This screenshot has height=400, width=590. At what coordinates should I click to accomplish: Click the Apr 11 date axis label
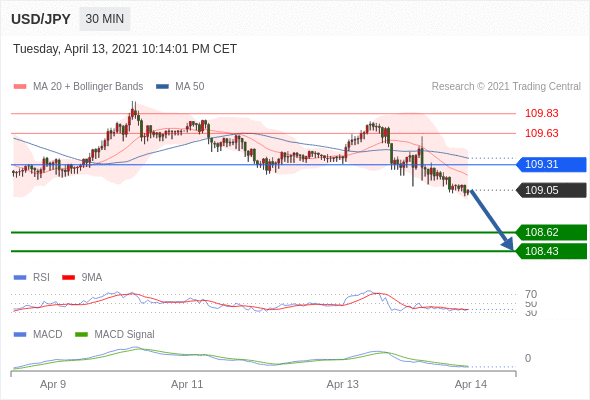tap(187, 385)
